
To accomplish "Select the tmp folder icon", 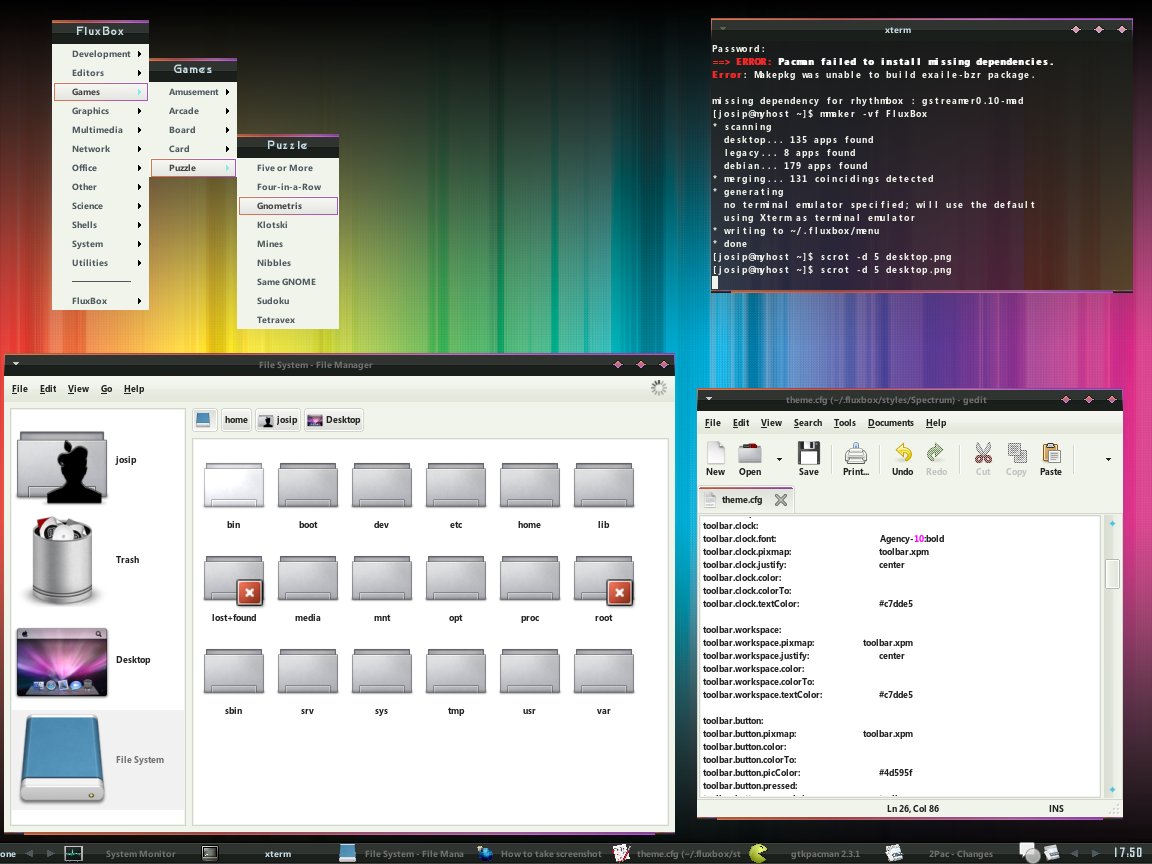I will coord(456,672).
